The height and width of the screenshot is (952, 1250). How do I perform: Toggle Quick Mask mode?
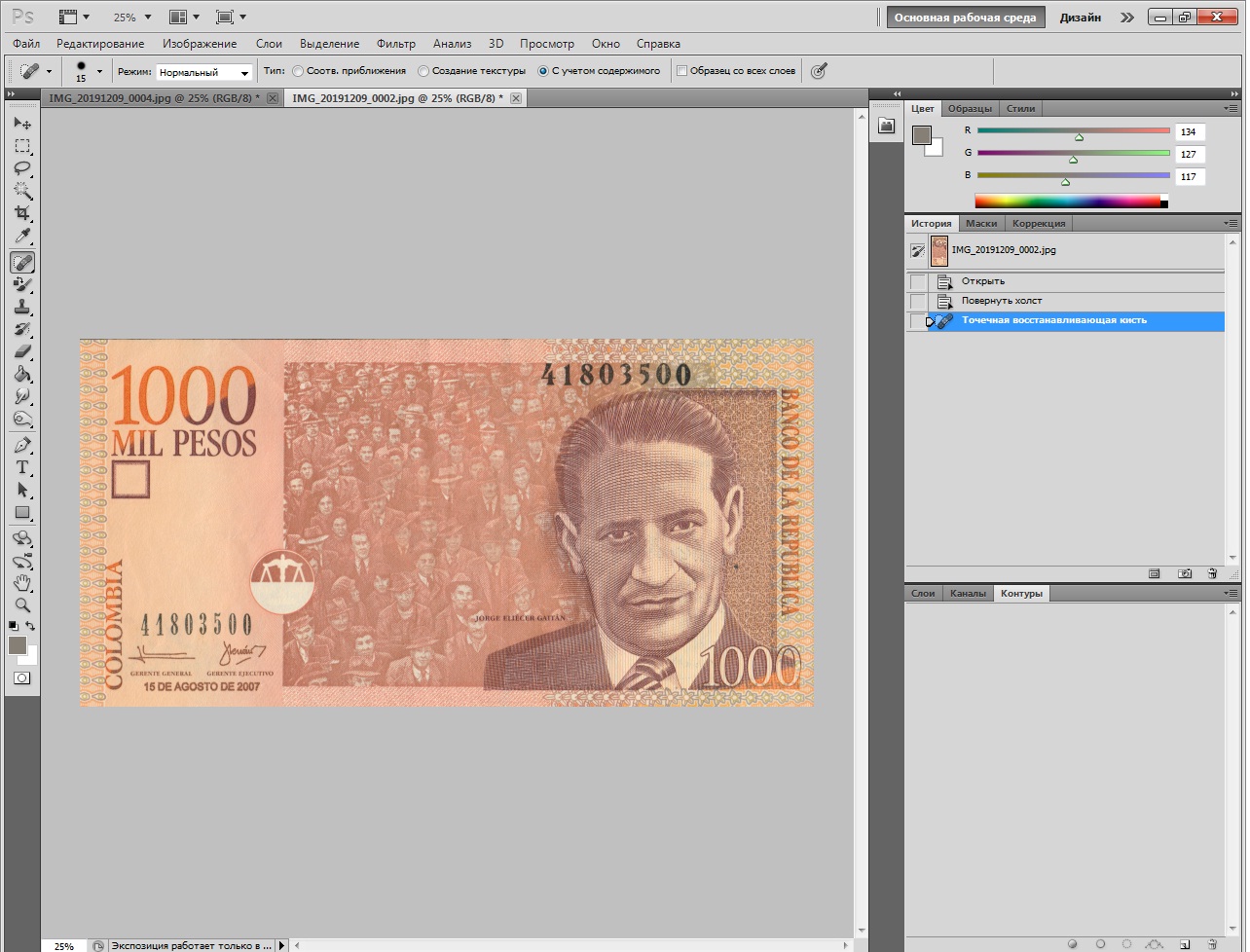tap(22, 678)
